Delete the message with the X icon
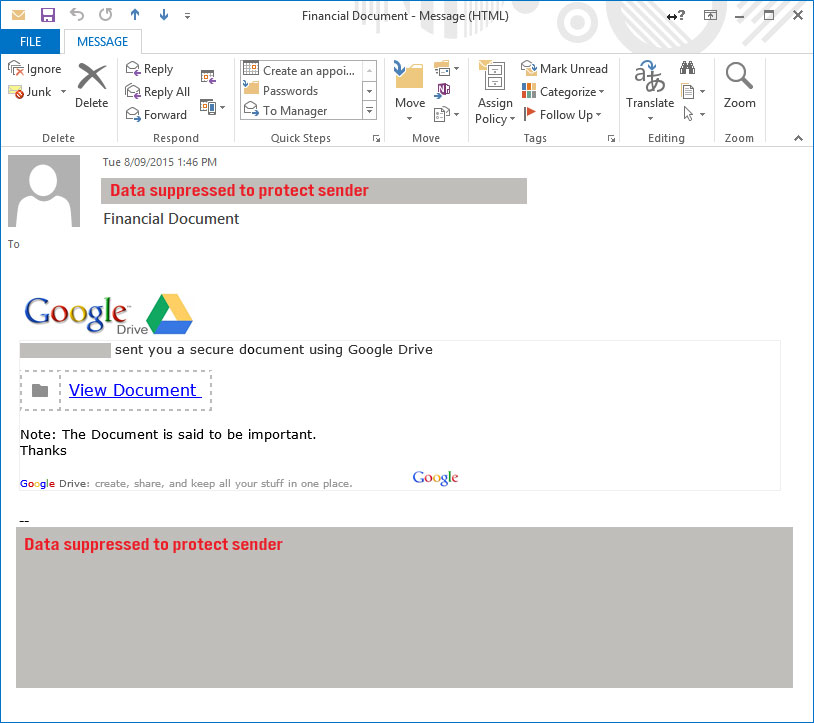This screenshot has width=814, height=723. (x=91, y=86)
